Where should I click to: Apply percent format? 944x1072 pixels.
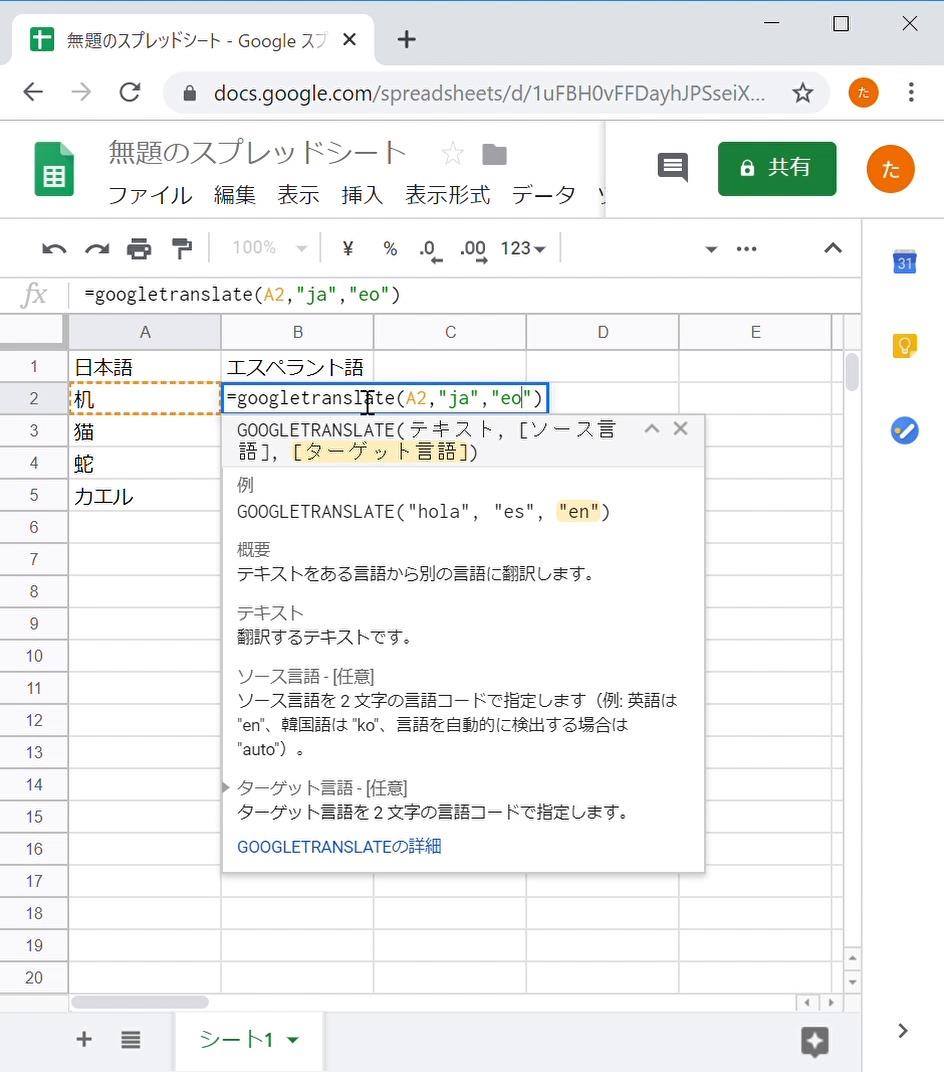(390, 248)
